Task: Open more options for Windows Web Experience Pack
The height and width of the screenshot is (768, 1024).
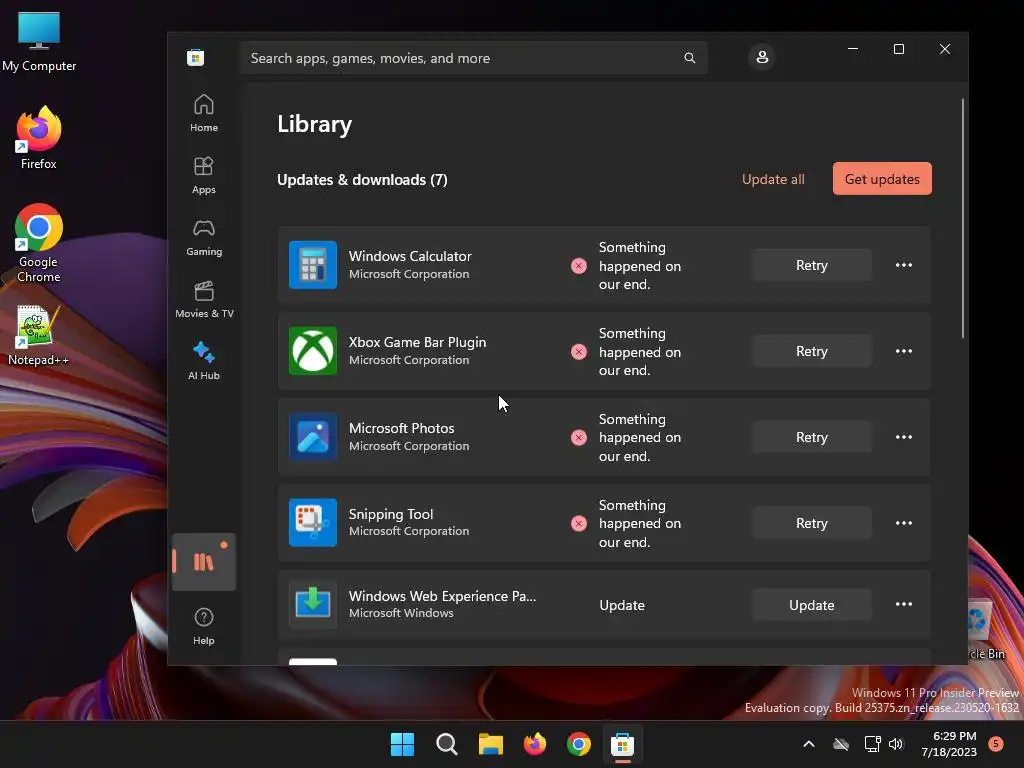Action: 904,605
